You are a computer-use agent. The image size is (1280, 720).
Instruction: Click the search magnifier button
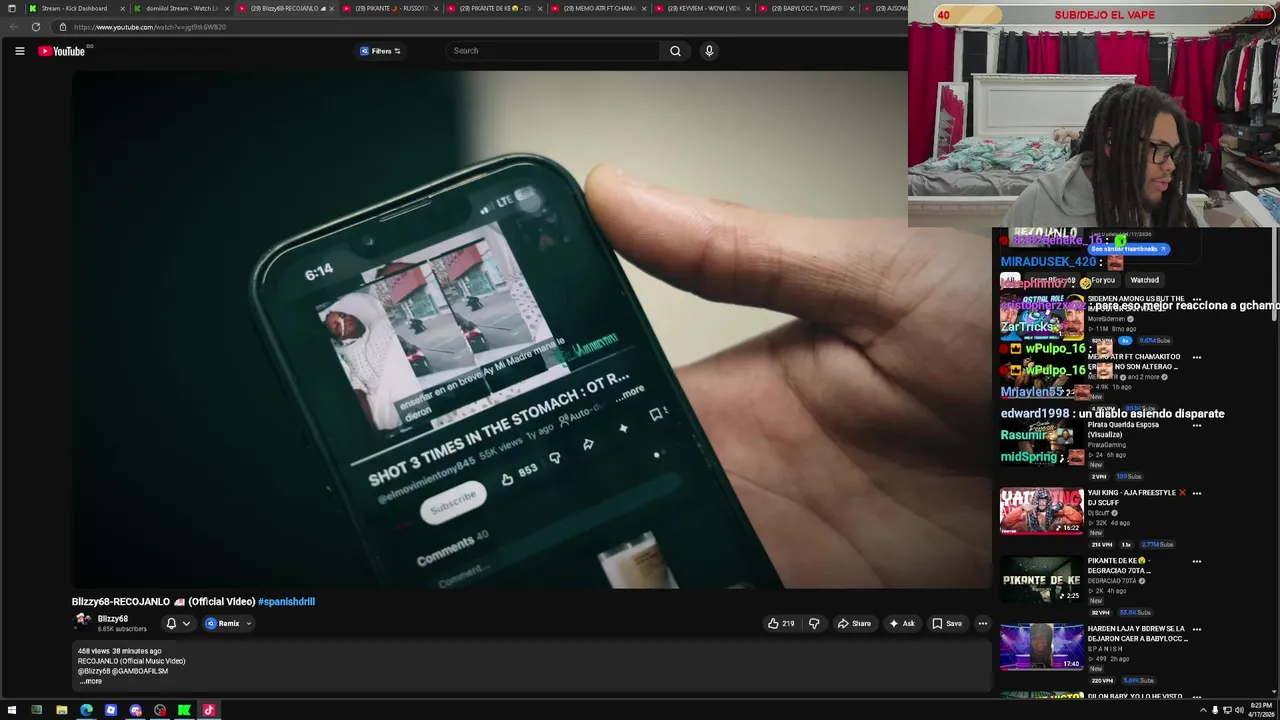pos(675,51)
